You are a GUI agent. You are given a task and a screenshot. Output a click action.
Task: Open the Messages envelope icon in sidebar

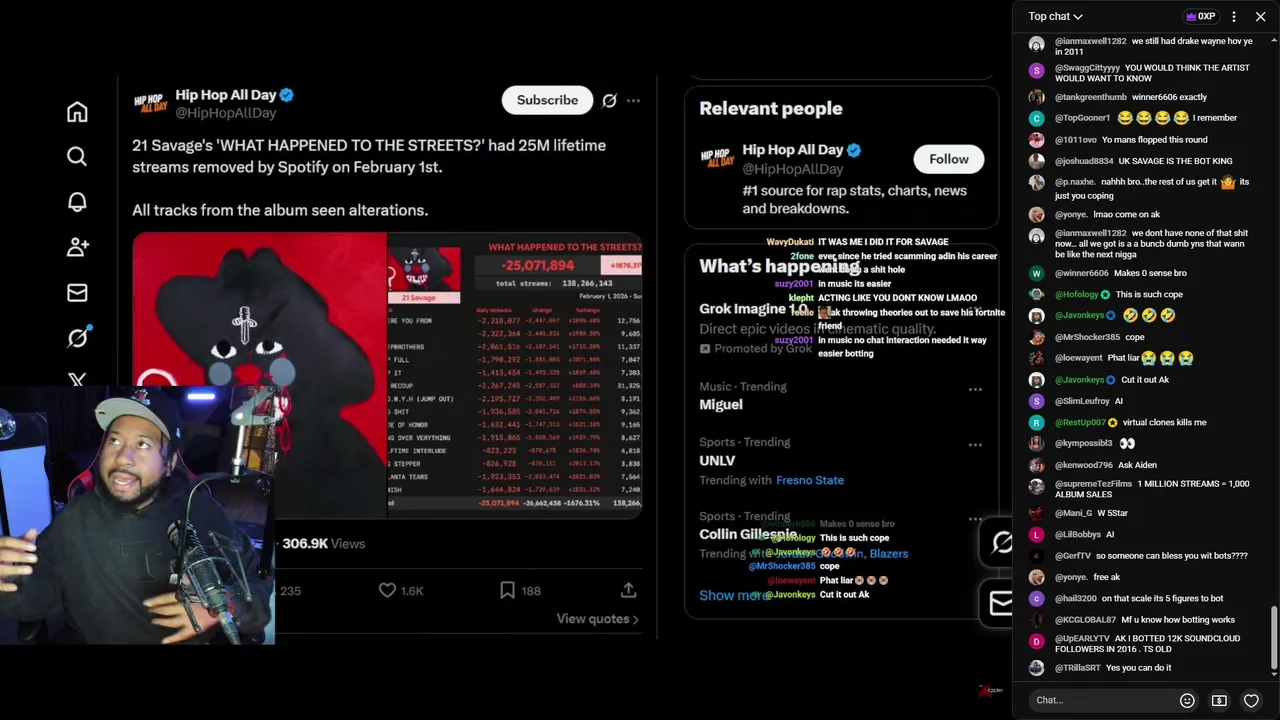(x=77, y=293)
